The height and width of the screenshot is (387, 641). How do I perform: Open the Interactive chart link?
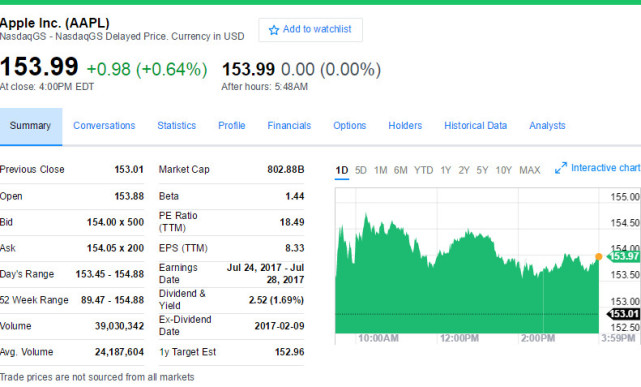point(605,168)
